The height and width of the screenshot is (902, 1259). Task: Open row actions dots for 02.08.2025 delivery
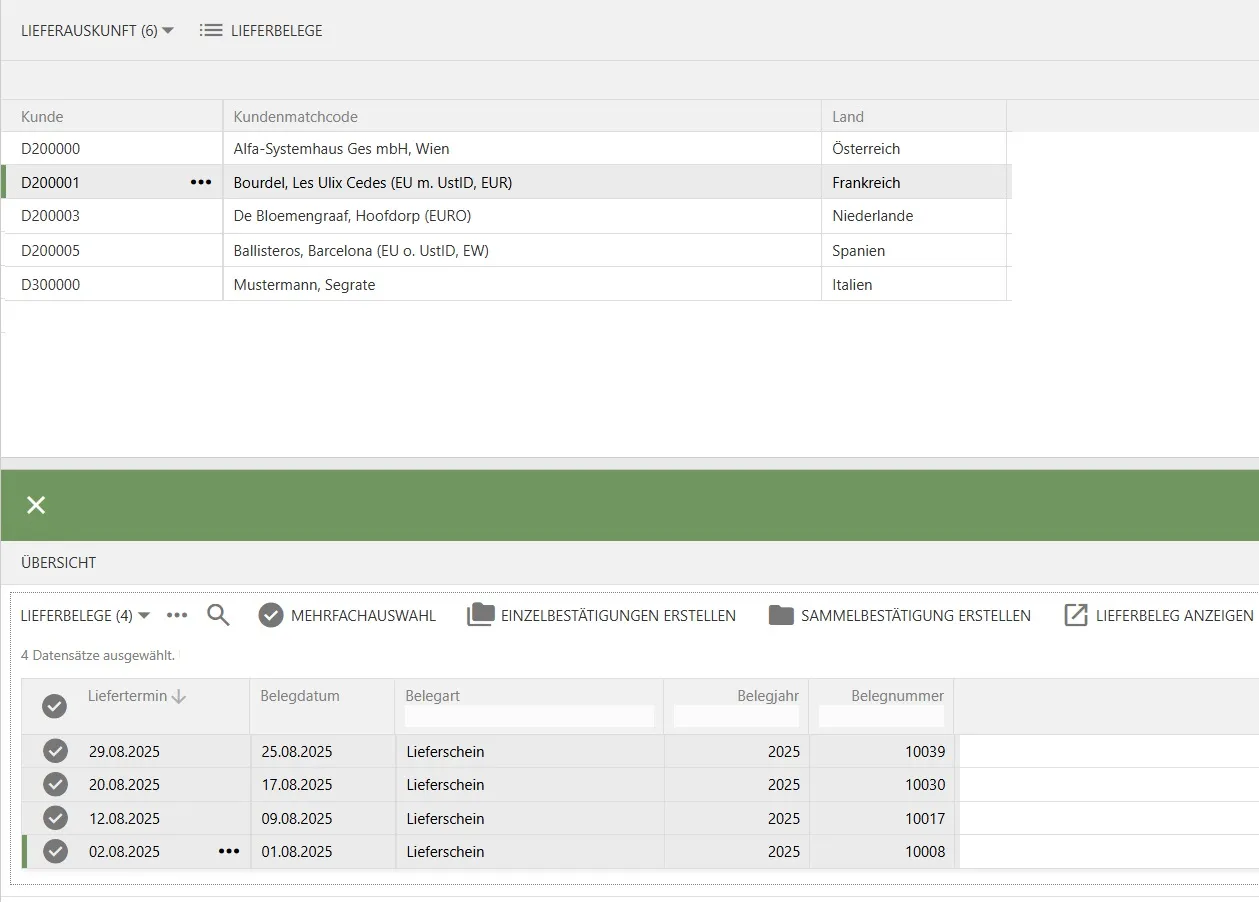tap(229, 851)
